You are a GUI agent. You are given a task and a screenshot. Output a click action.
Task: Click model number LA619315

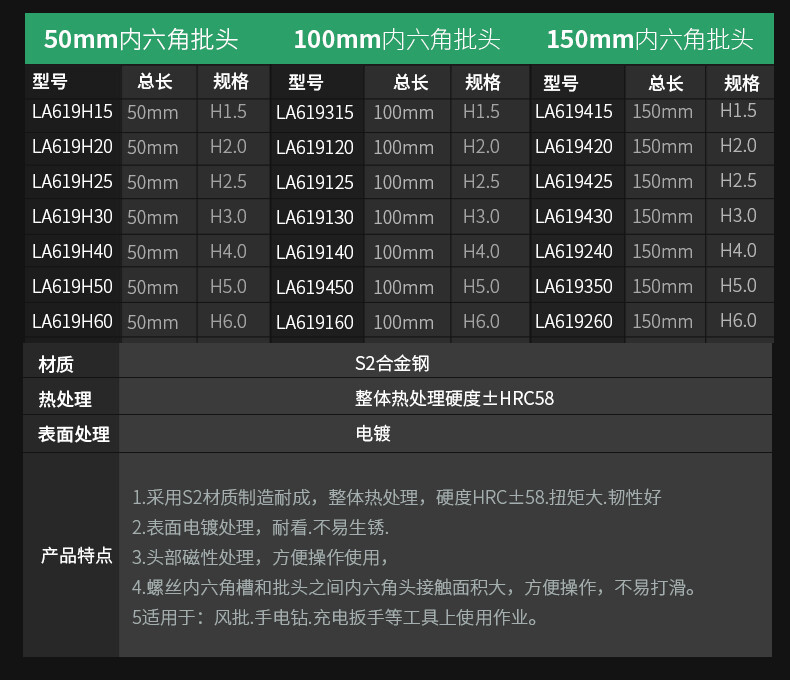(x=315, y=112)
